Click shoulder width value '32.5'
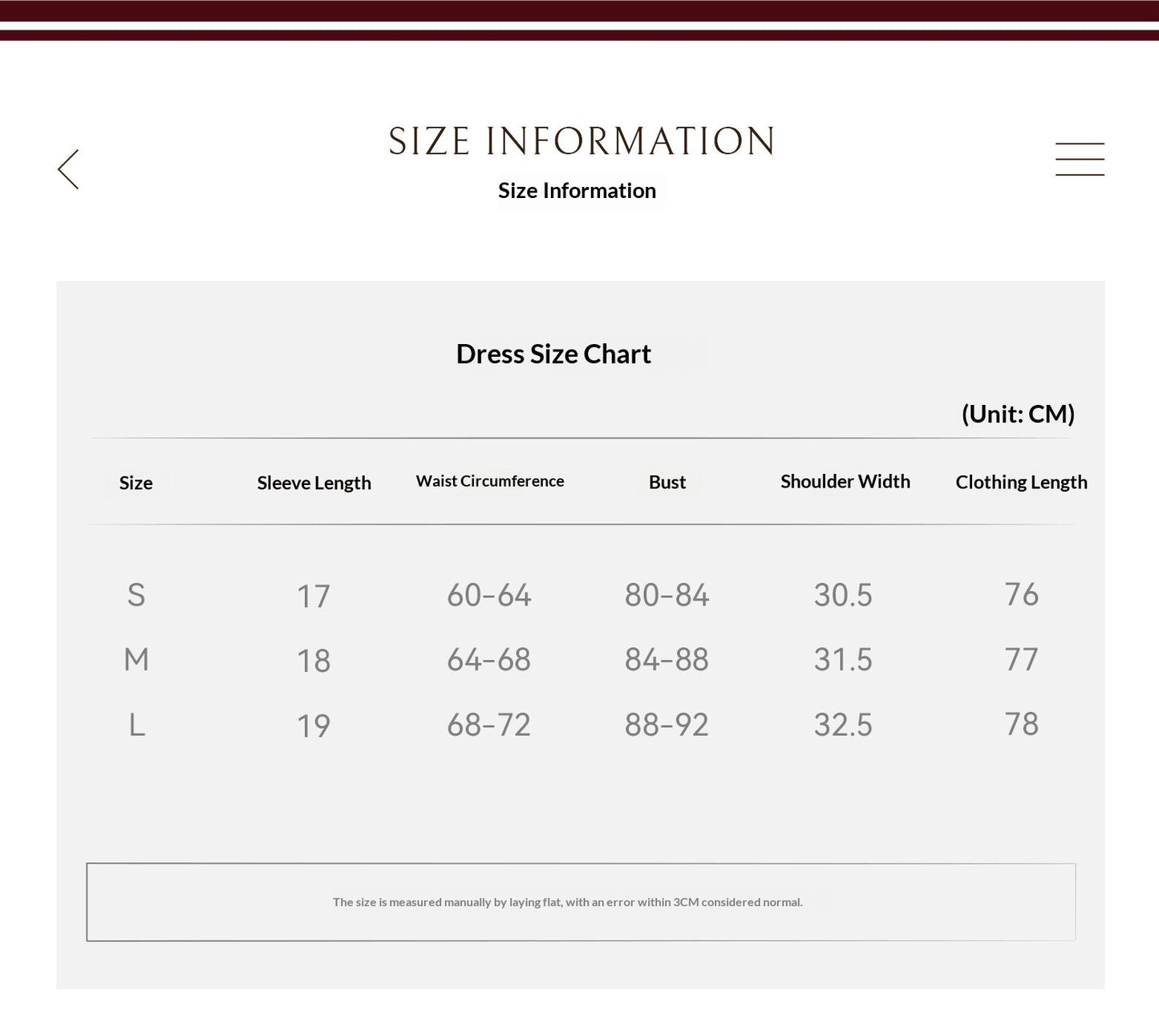The image size is (1159, 1036). (x=843, y=725)
